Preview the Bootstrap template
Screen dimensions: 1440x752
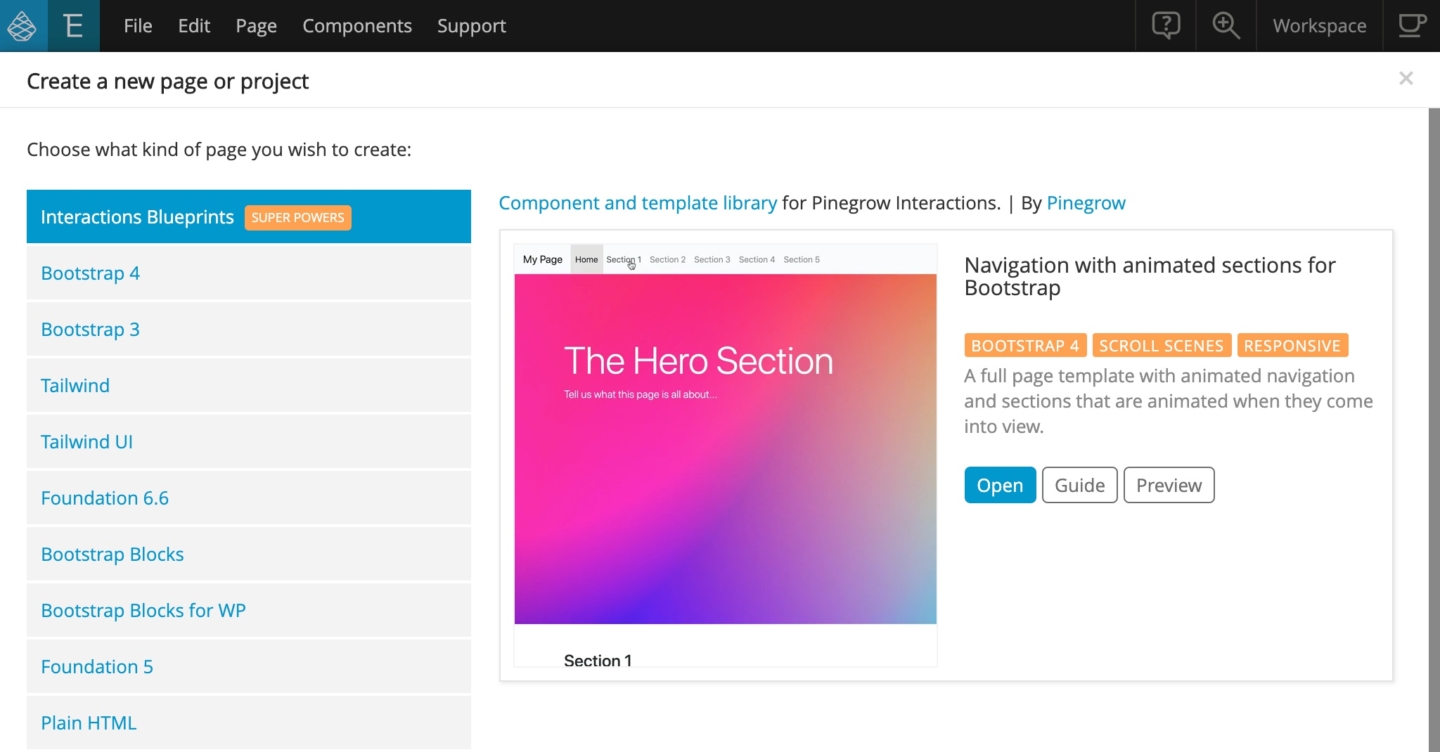tap(1168, 484)
